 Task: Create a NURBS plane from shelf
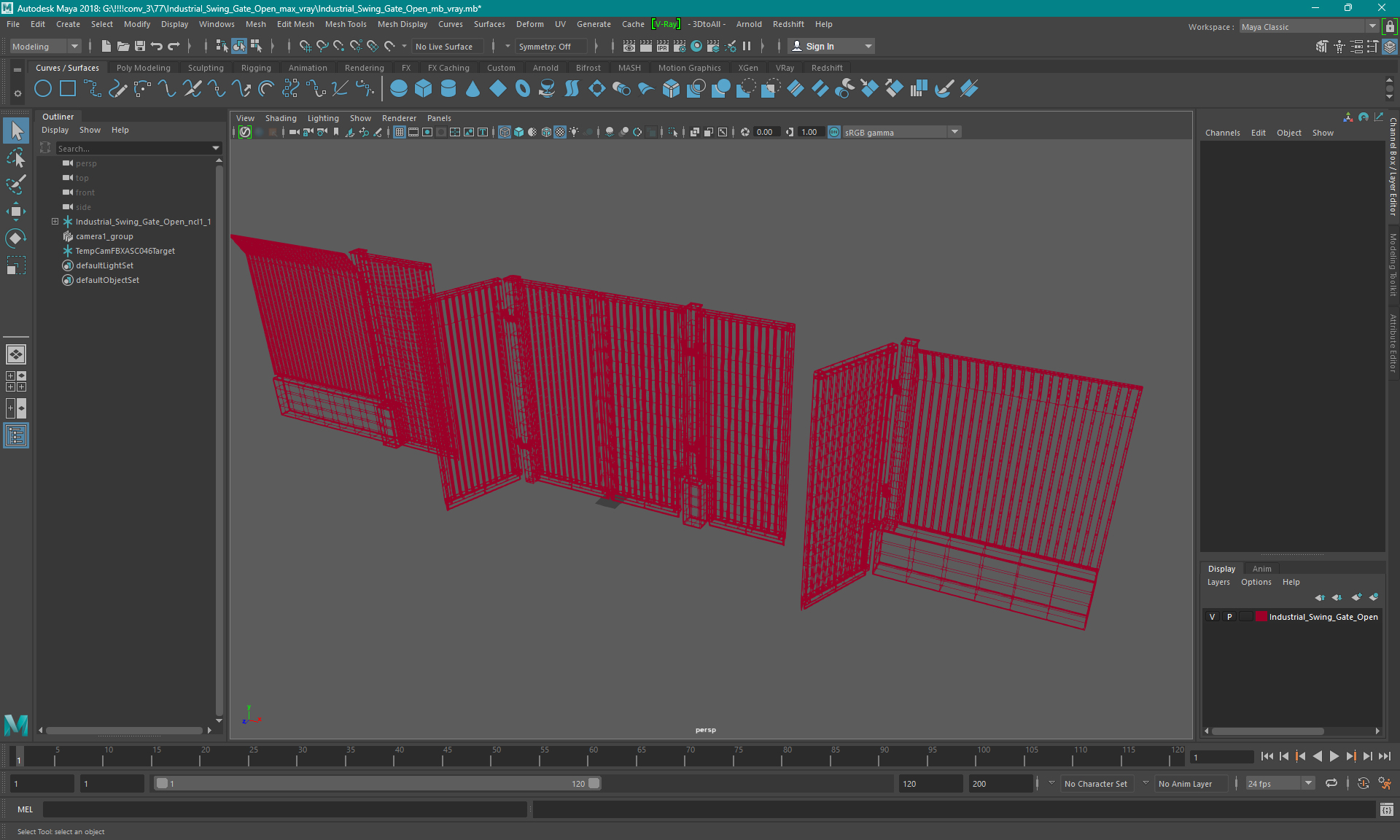coord(498,89)
